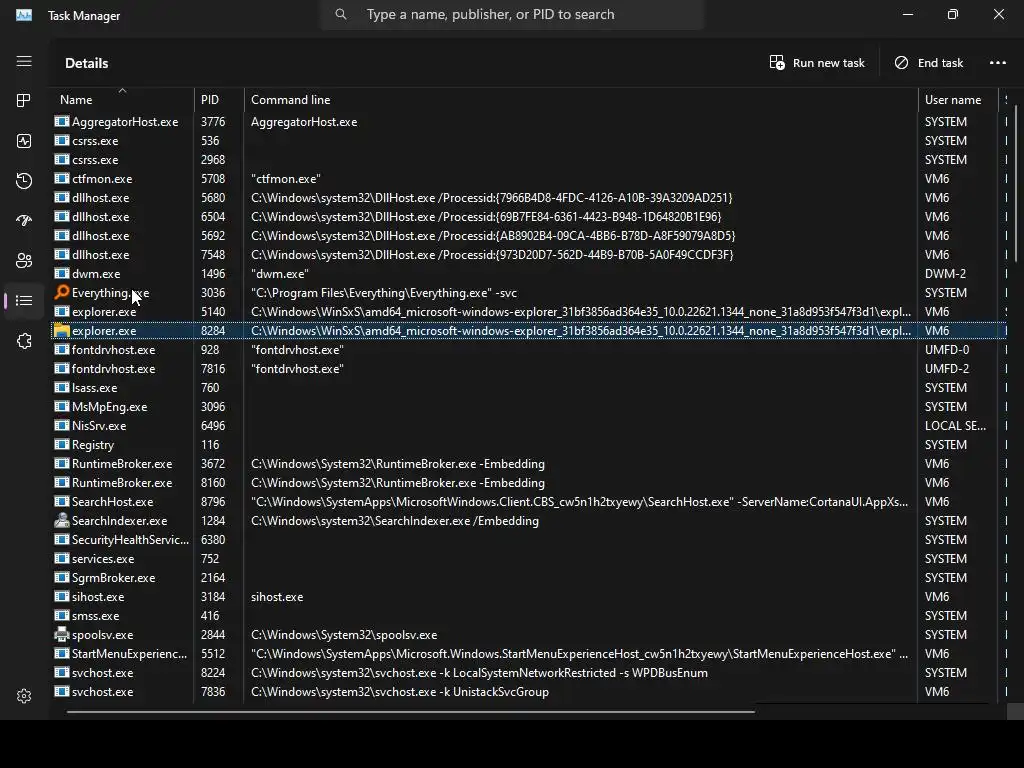Click the Task Manager app icon in title bar
1024x768 pixels.
pyautogui.click(x=24, y=15)
